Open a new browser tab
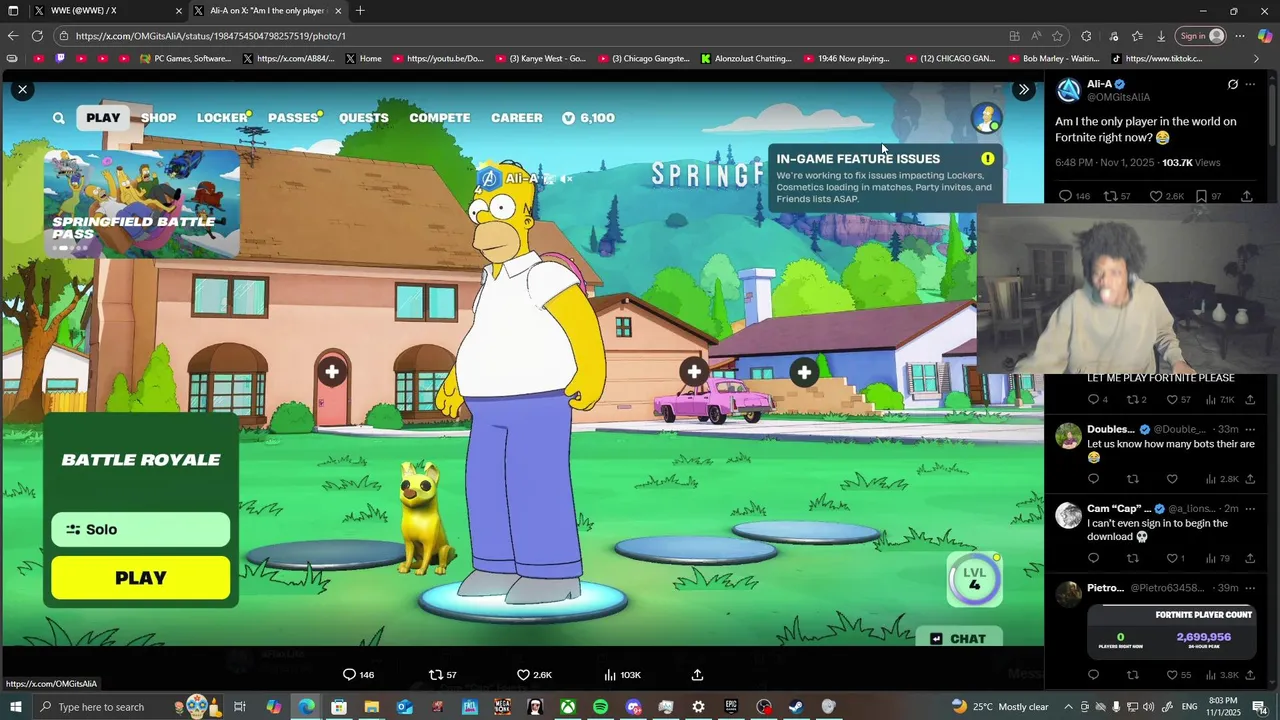This screenshot has height=720, width=1280. coord(360,11)
